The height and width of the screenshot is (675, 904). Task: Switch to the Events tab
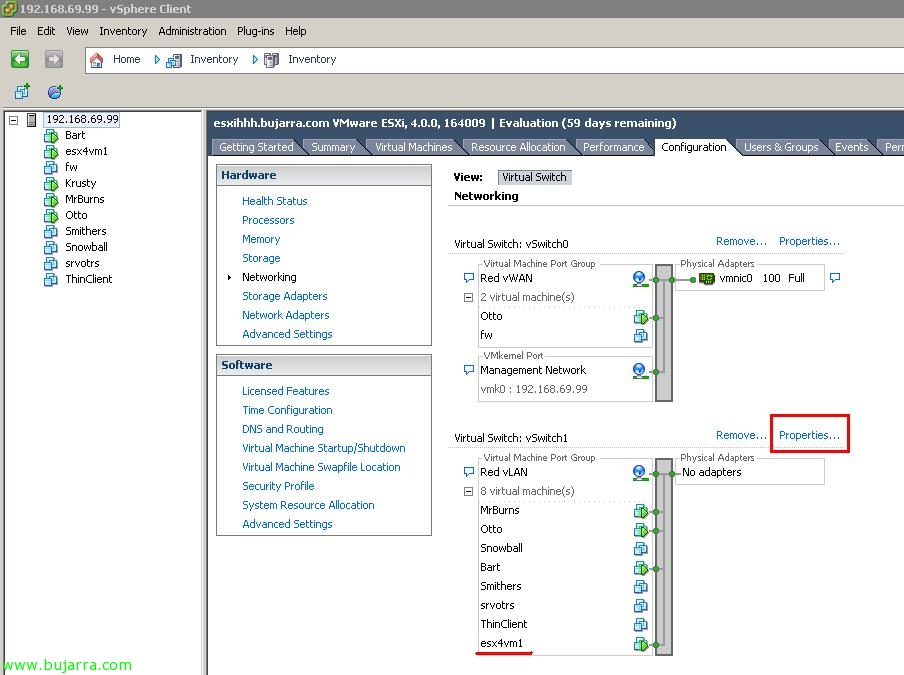(x=852, y=147)
